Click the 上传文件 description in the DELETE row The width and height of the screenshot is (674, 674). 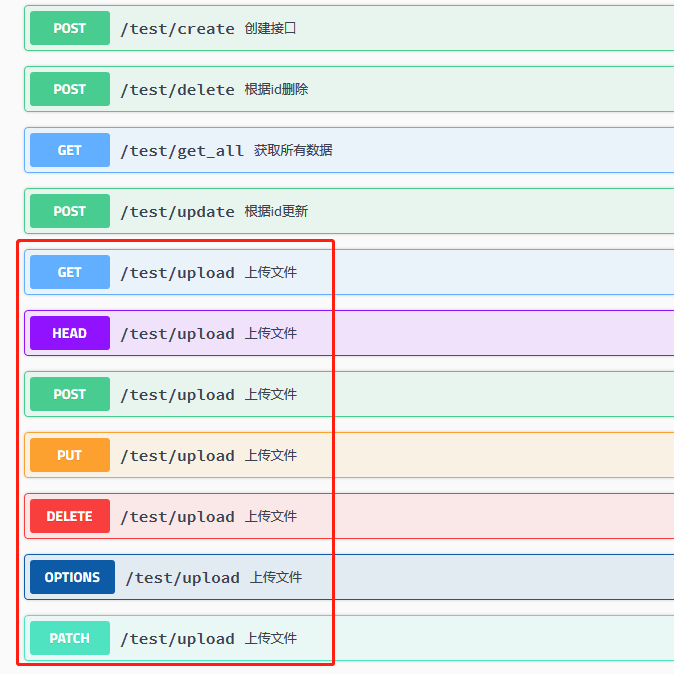coord(271,516)
